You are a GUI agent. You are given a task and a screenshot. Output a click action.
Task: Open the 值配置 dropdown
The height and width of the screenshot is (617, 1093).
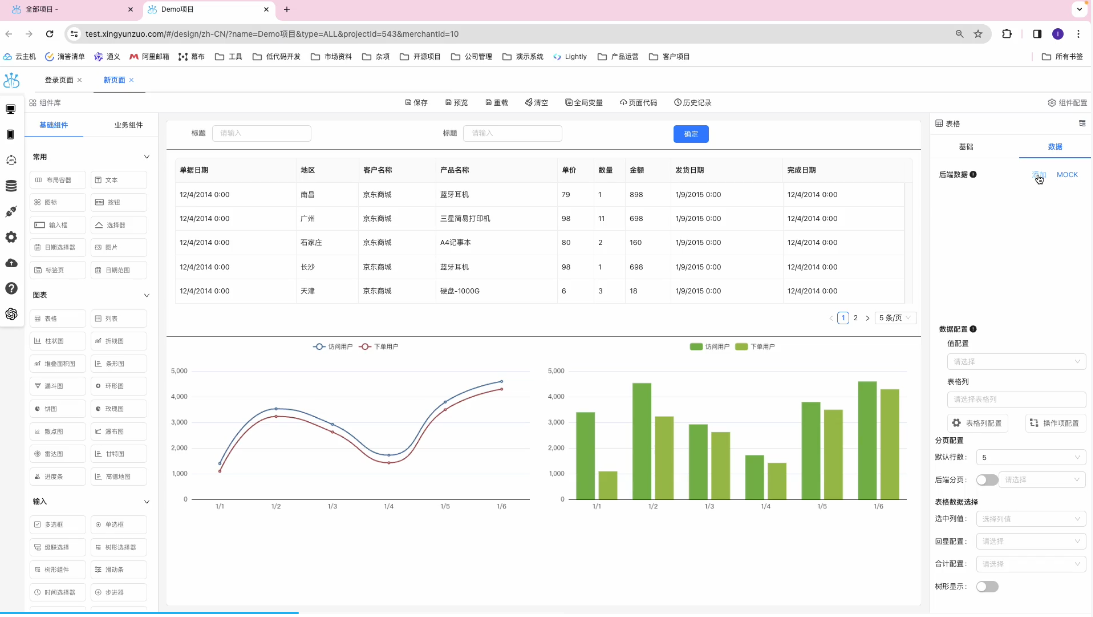(x=1016, y=361)
